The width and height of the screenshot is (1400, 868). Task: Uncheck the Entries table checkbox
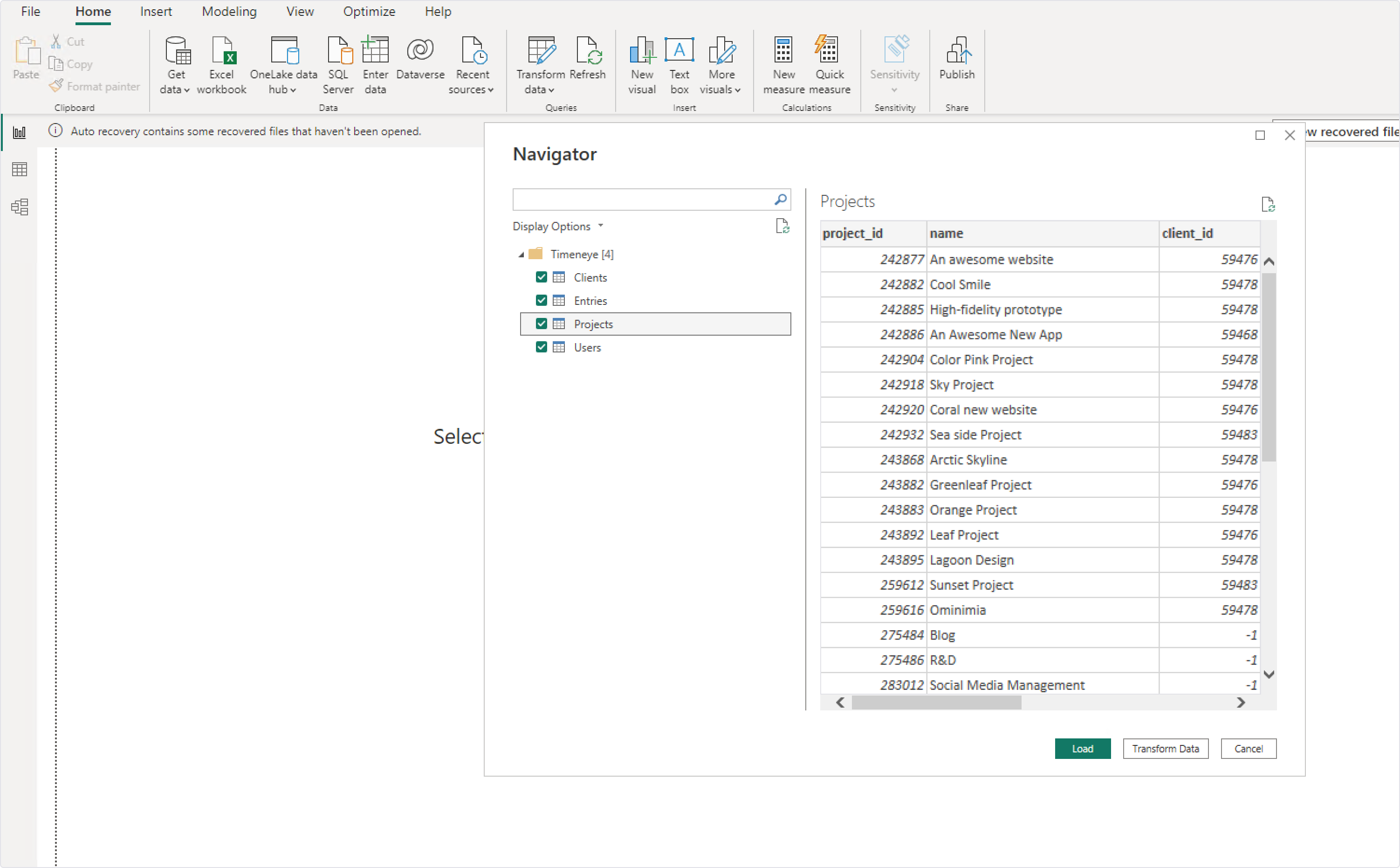tap(541, 300)
